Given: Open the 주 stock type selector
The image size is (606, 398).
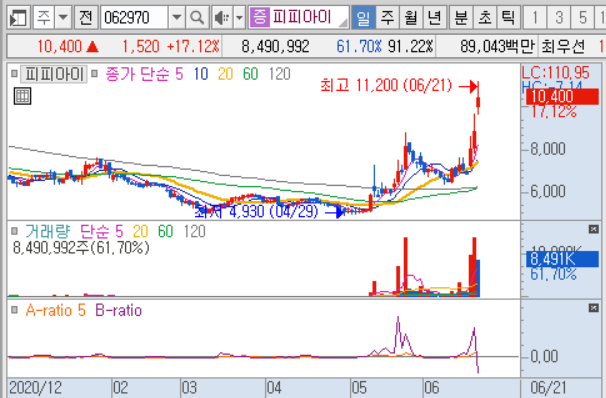Looking at the screenshot, I should click(44, 17).
